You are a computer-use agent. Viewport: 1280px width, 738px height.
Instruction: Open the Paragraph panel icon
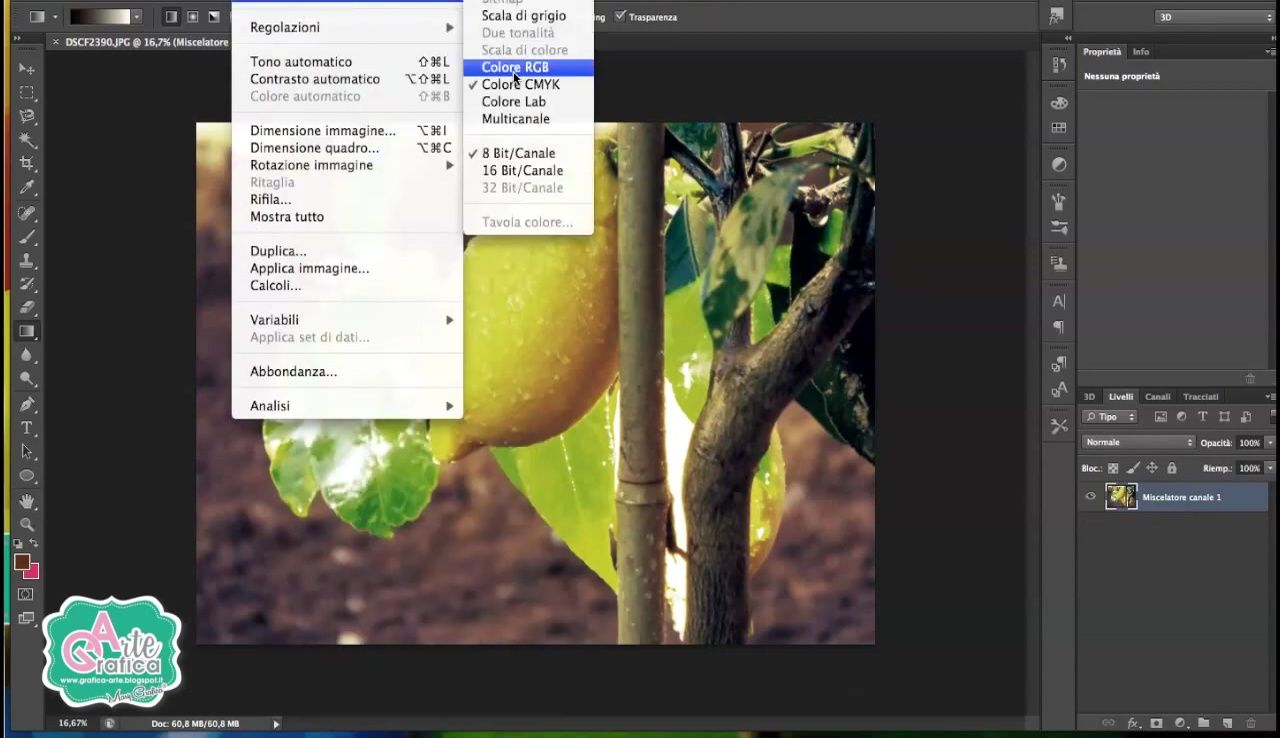(1059, 327)
